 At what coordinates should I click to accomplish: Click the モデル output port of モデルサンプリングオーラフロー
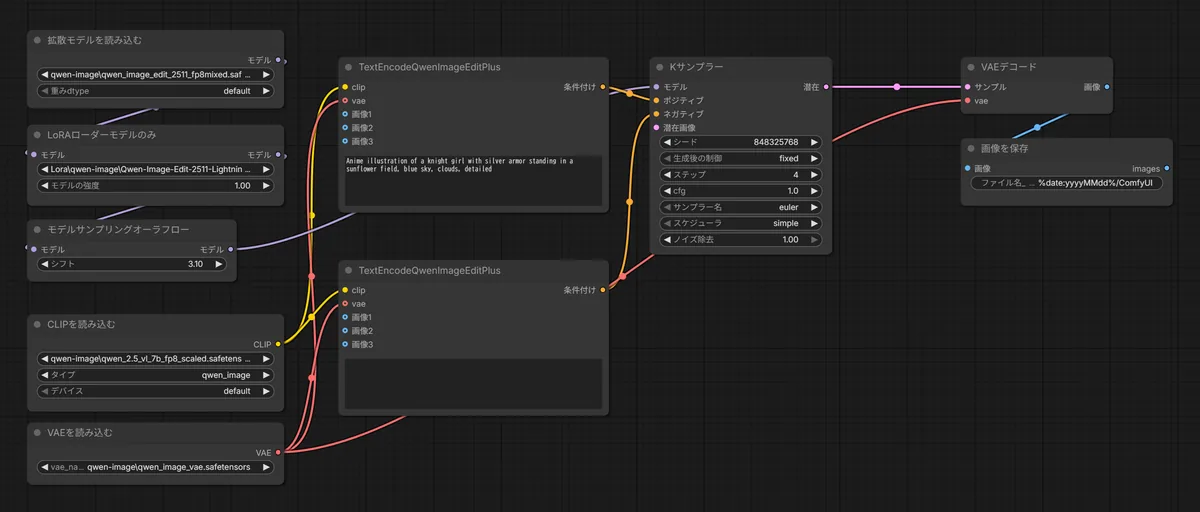(x=230, y=249)
